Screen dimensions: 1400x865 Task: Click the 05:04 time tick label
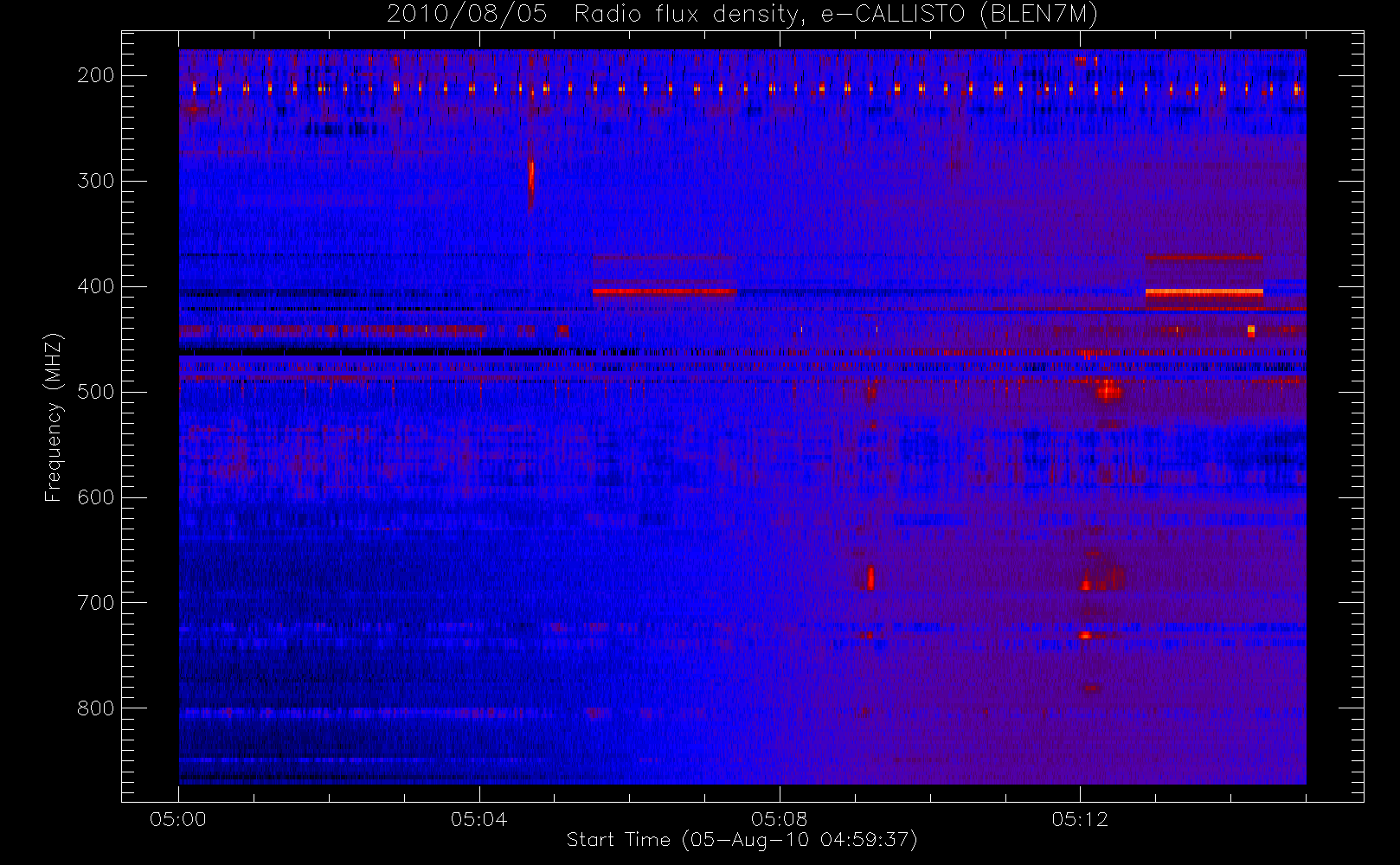(478, 819)
